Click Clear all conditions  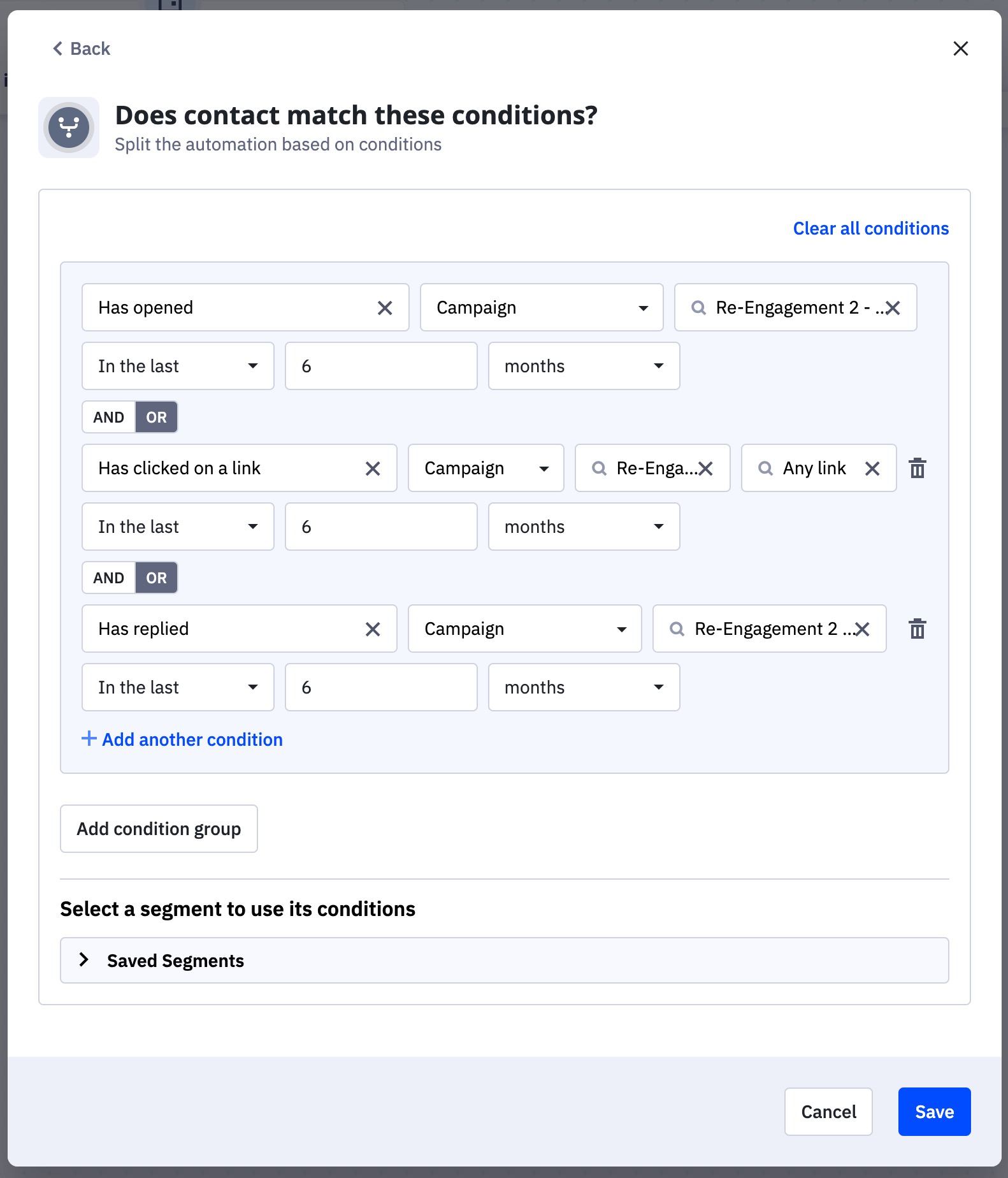click(870, 228)
